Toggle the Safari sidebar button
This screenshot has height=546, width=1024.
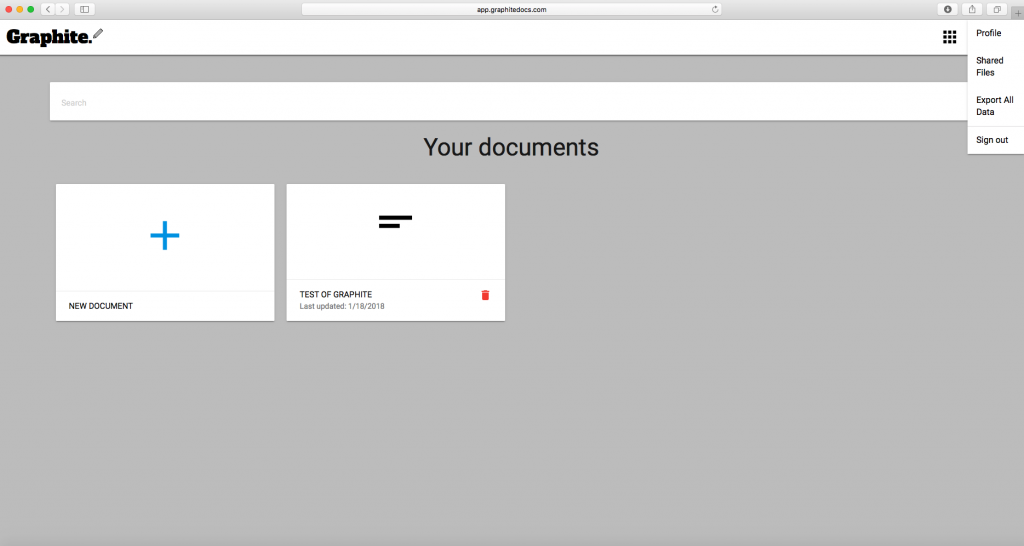click(x=84, y=9)
